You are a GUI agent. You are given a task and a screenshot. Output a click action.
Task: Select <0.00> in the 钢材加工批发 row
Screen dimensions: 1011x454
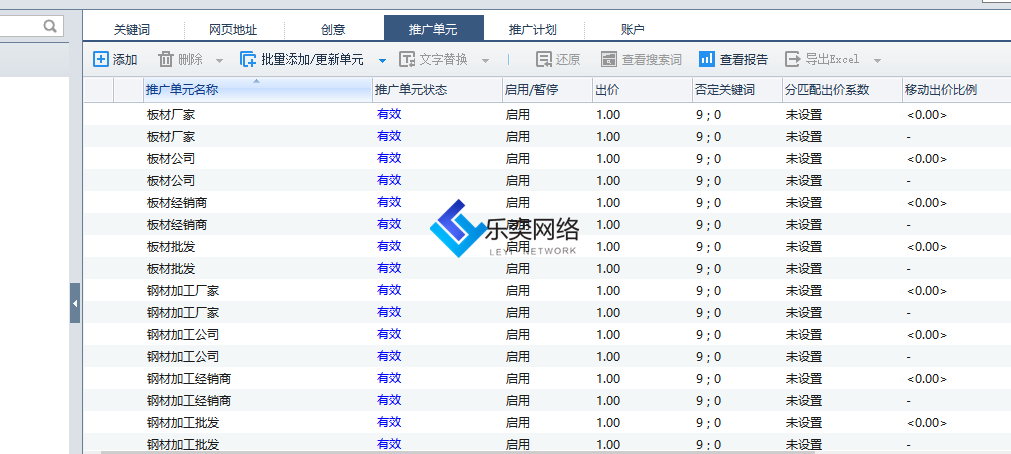[927, 423]
